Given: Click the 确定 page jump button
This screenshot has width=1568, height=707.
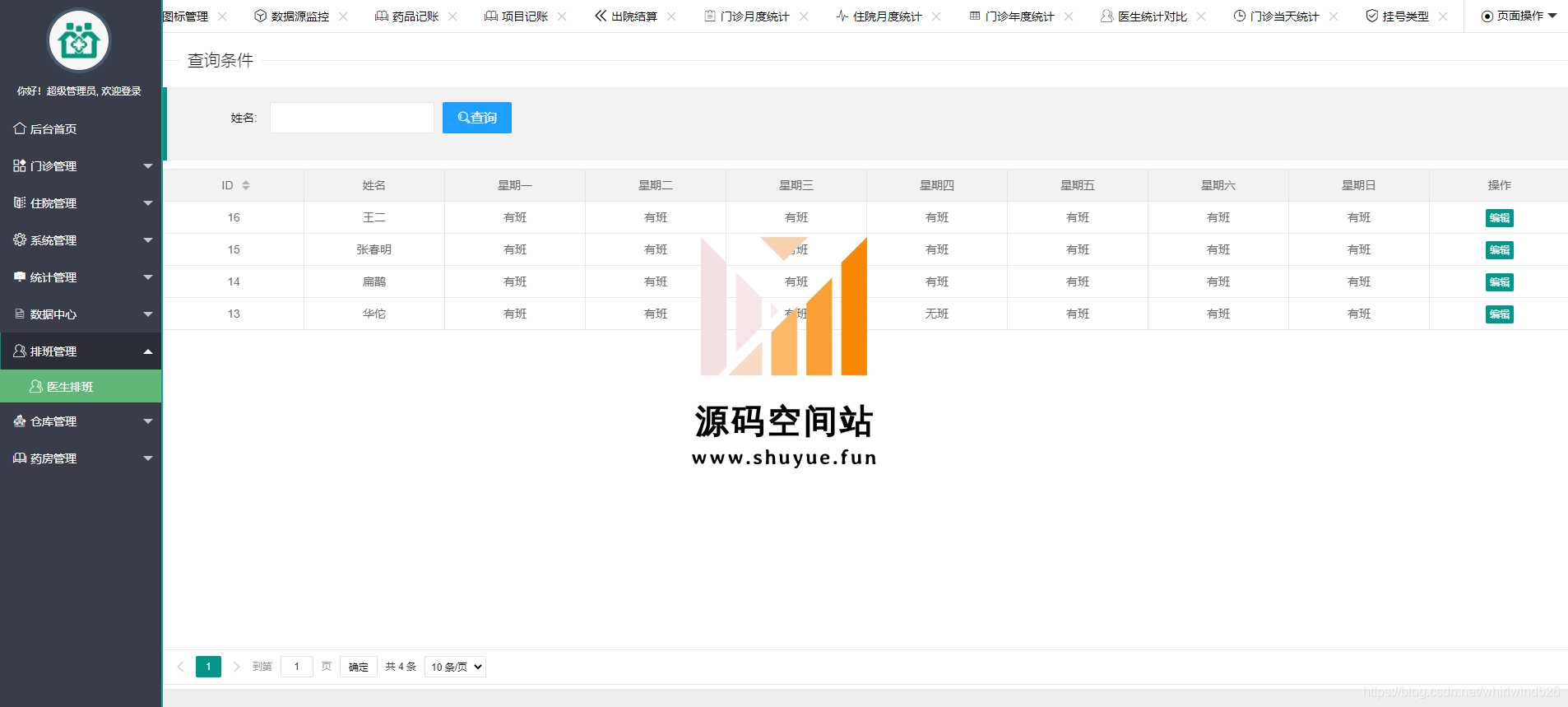Looking at the screenshot, I should pos(359,667).
